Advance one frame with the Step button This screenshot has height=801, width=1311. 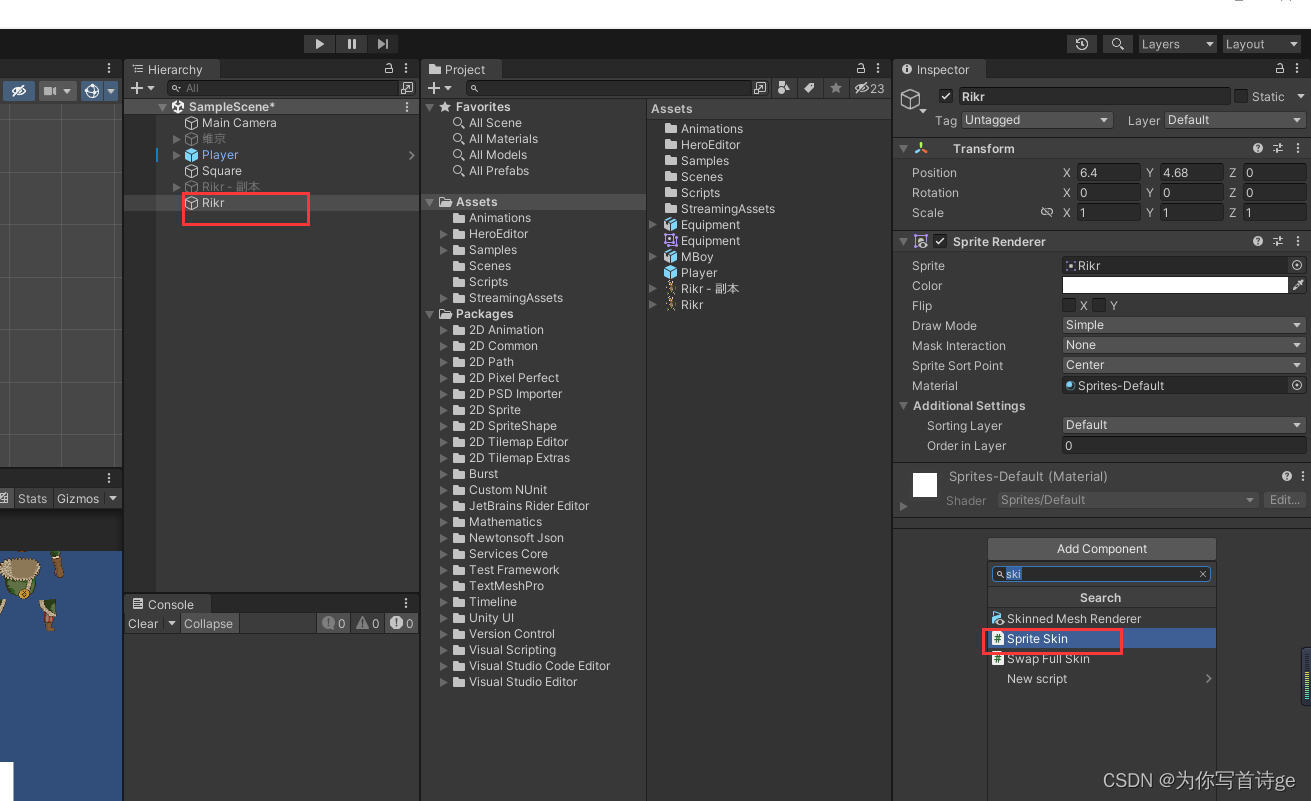[x=383, y=44]
